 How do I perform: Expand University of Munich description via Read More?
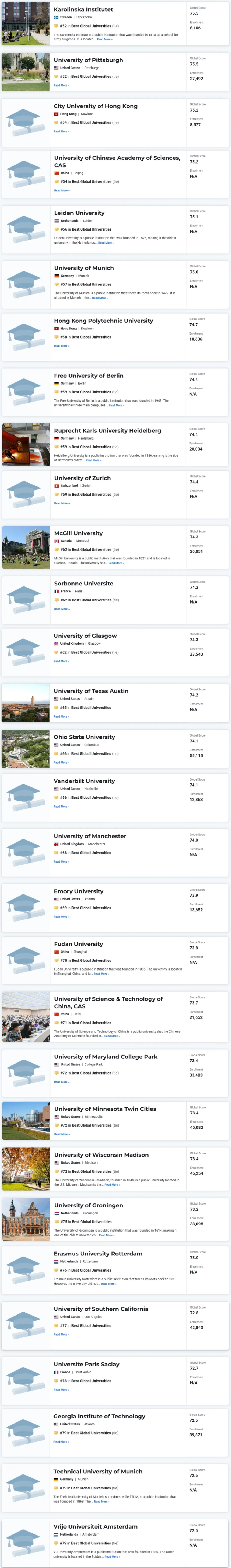[100, 298]
